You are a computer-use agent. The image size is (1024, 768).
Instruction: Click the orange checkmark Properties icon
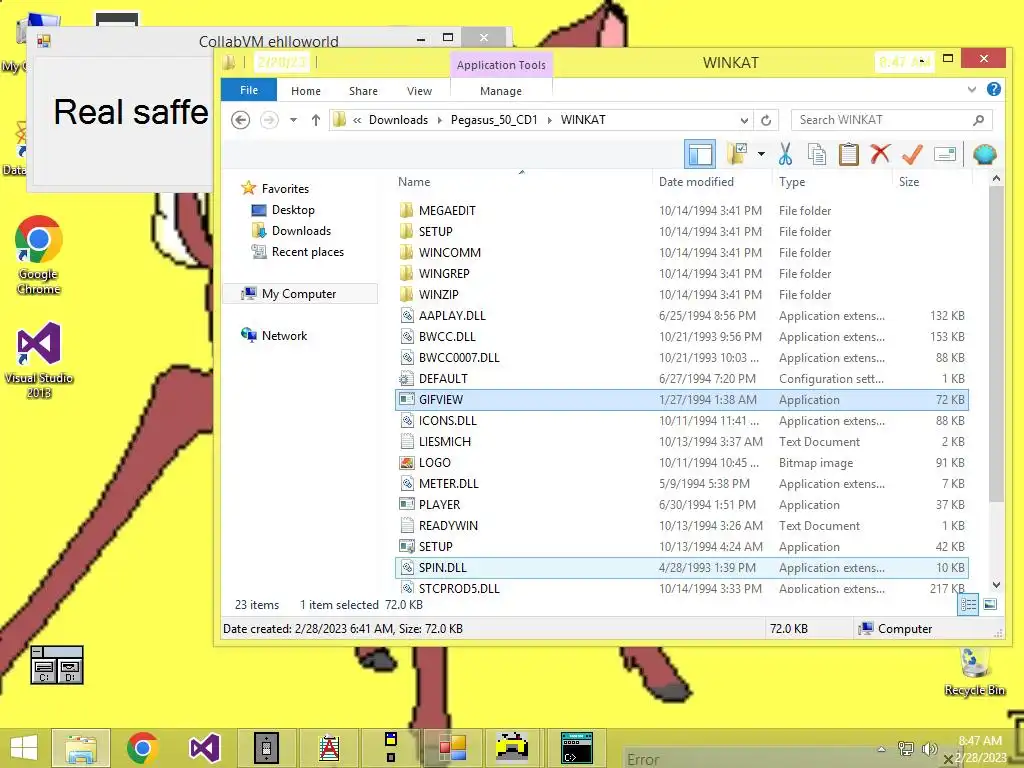click(912, 154)
